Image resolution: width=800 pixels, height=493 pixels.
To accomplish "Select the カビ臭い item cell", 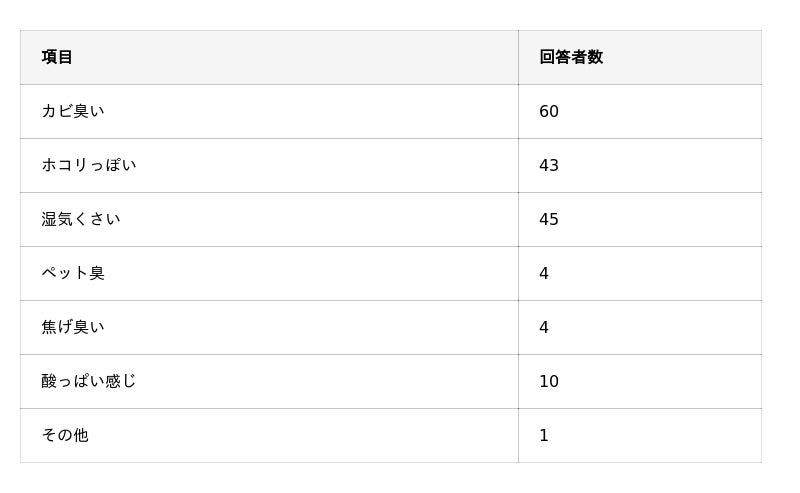I will coord(73,111).
